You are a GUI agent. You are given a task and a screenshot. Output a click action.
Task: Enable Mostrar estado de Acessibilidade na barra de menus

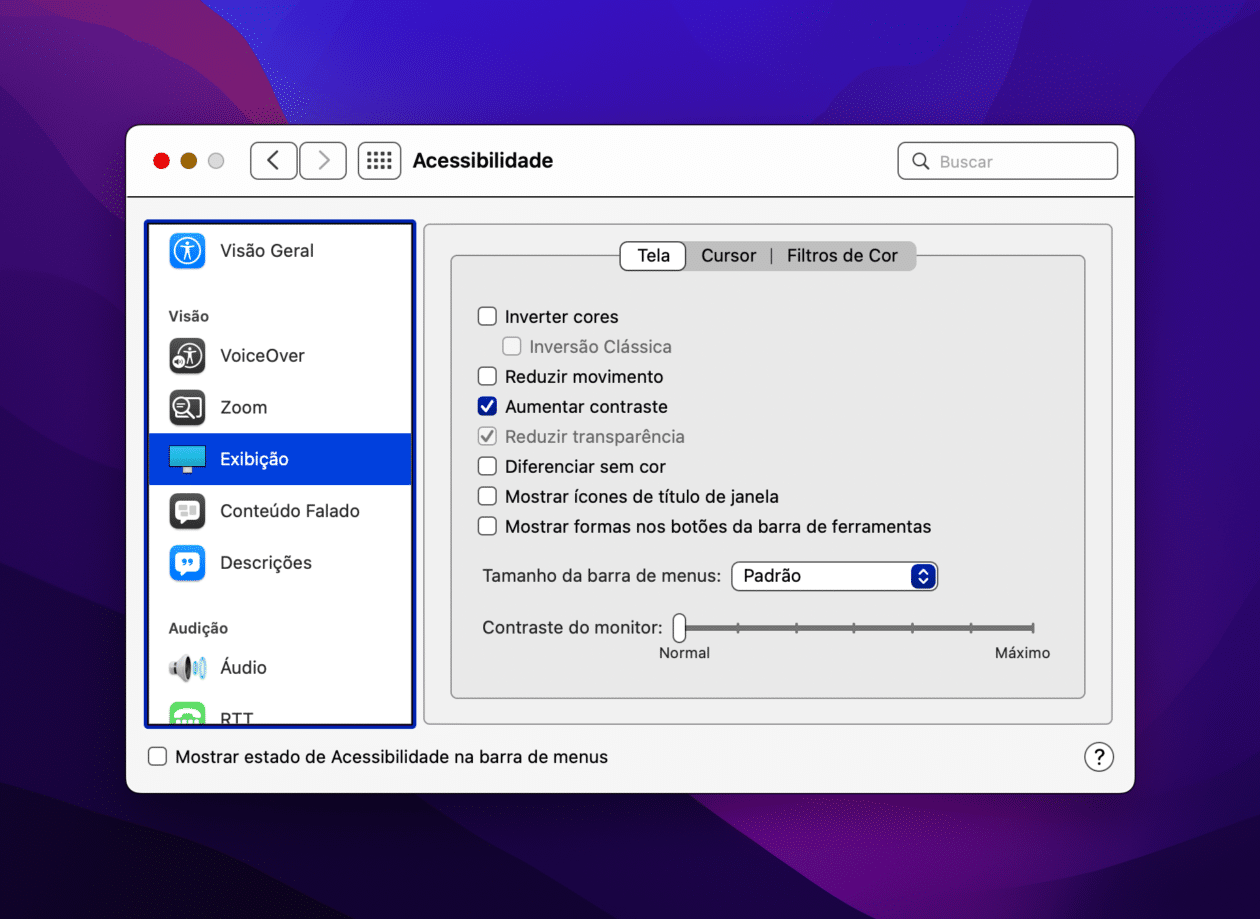(x=157, y=757)
